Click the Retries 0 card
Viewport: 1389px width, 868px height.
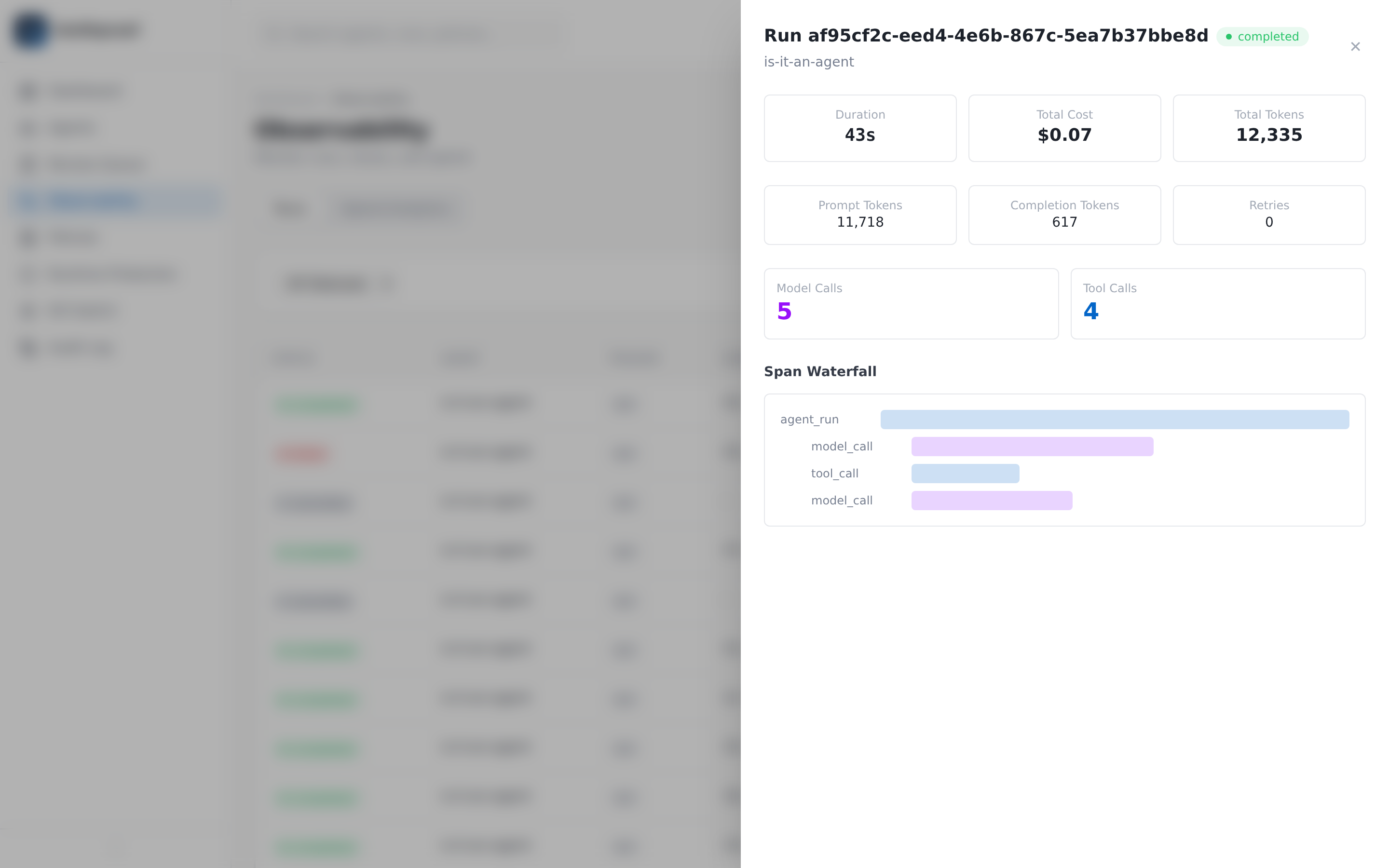click(x=1269, y=215)
